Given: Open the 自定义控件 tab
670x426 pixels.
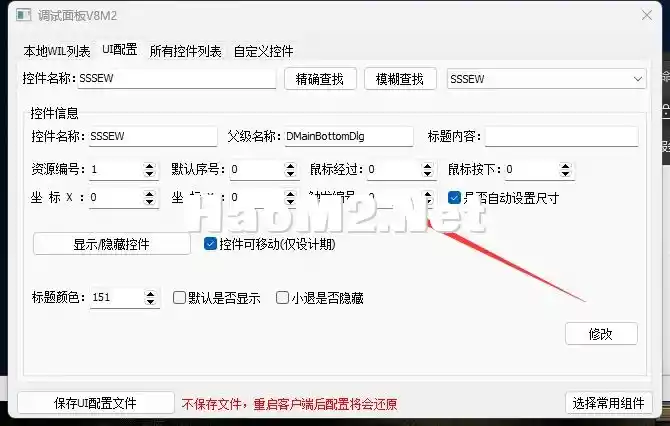Looking at the screenshot, I should [263, 51].
